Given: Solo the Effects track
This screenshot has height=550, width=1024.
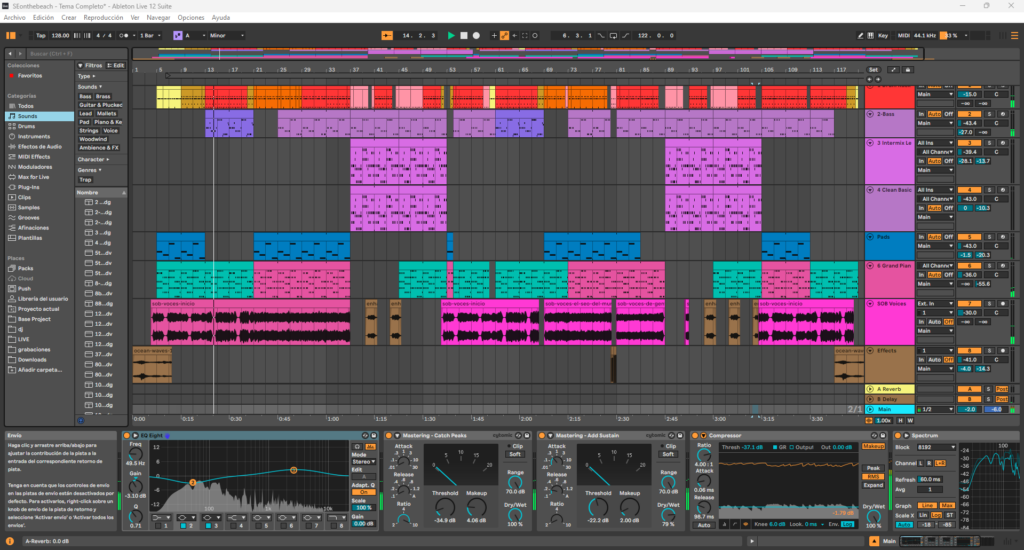Looking at the screenshot, I should pyautogui.click(x=989, y=351).
